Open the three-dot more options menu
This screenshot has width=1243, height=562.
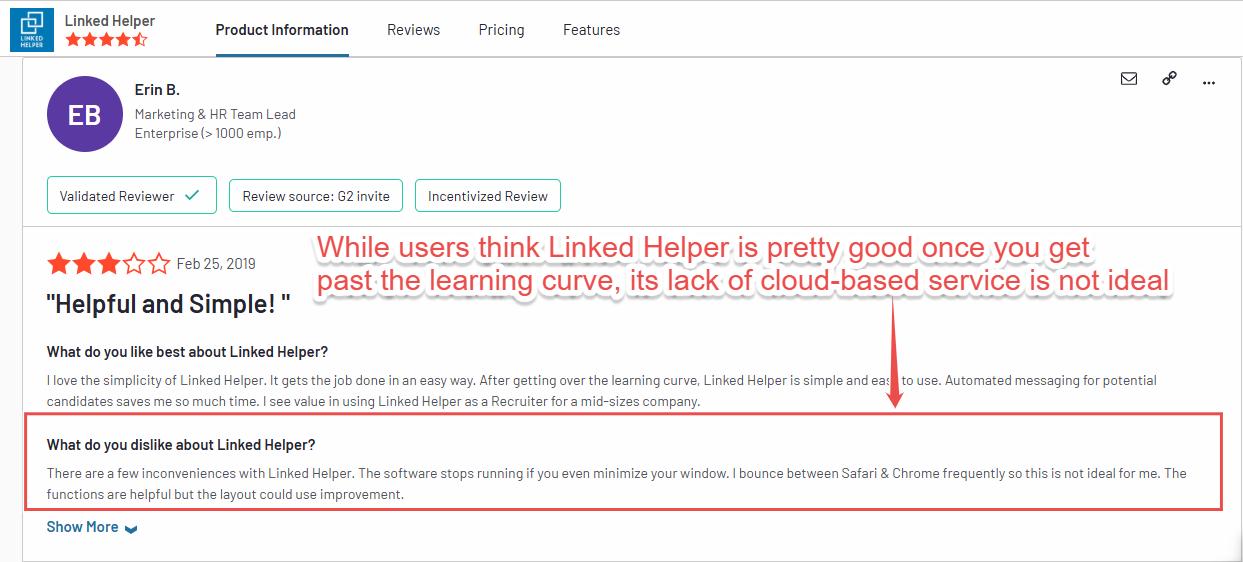[1208, 82]
